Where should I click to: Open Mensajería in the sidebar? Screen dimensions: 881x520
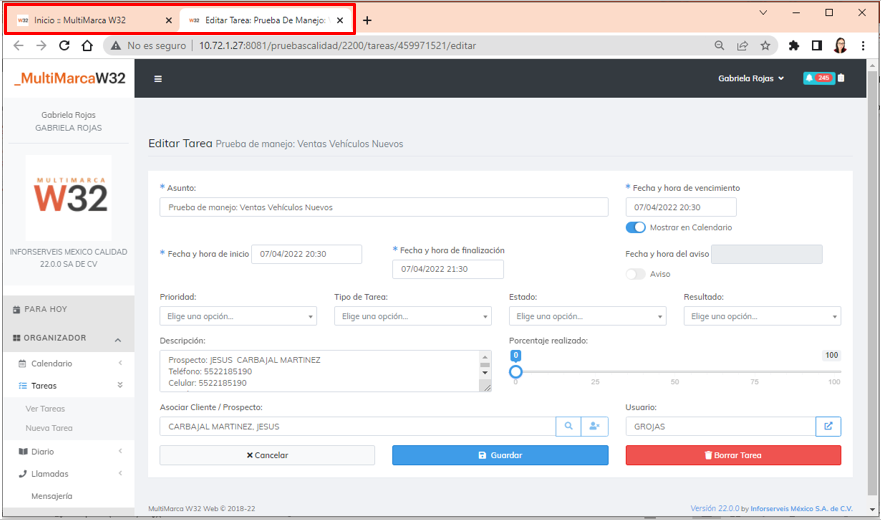[52, 496]
